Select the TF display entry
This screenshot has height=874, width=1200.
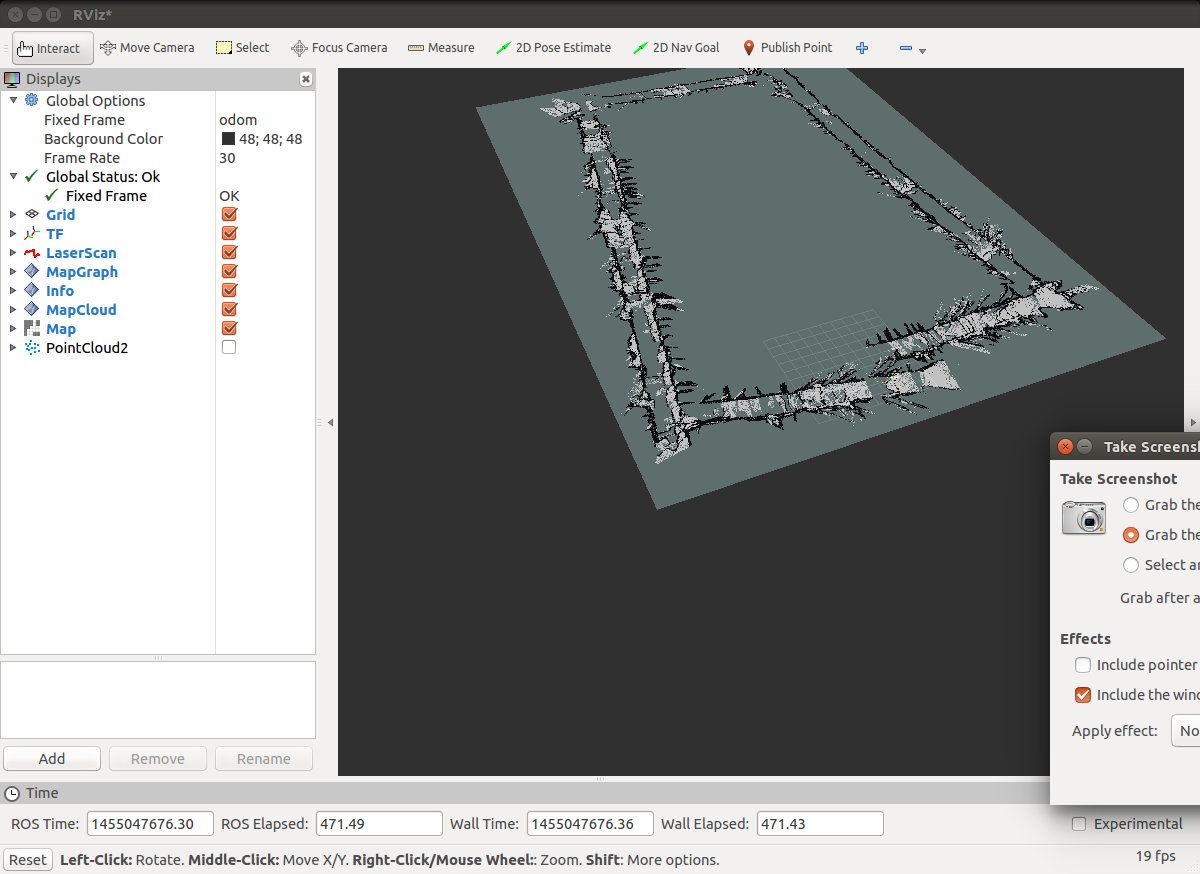pos(54,234)
